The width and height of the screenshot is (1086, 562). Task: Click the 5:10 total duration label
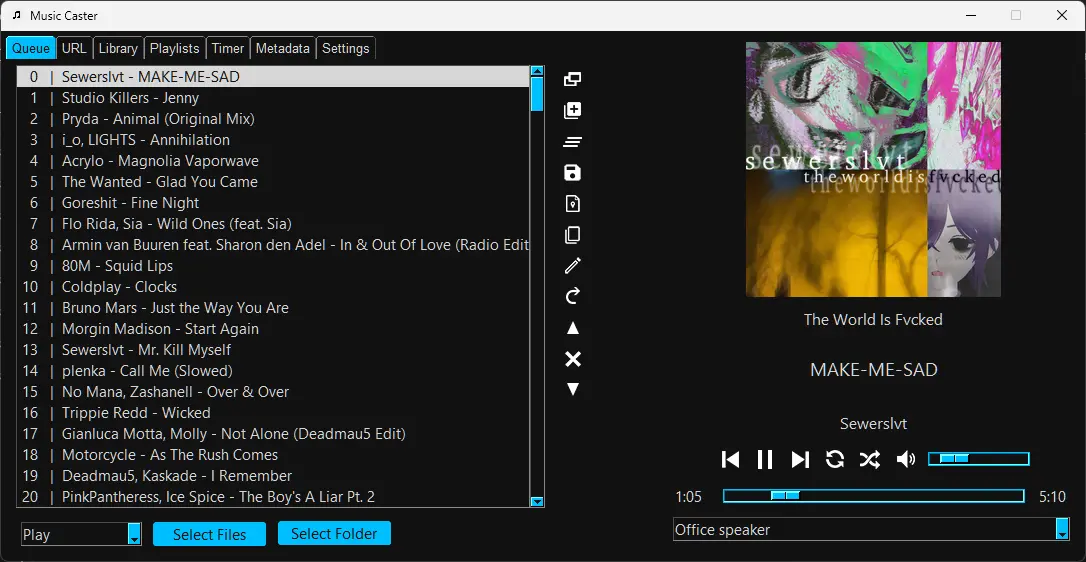1052,497
